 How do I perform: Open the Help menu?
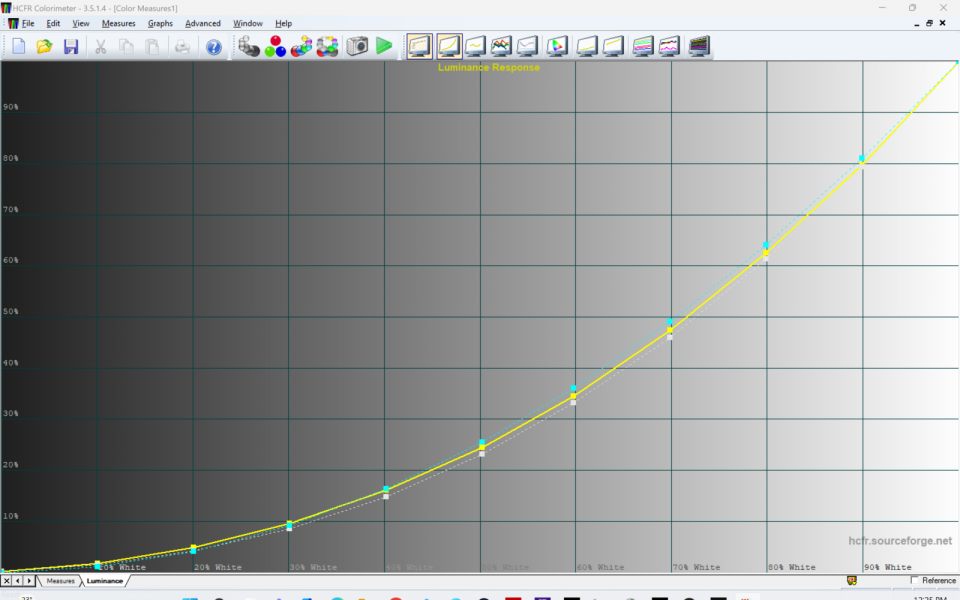(283, 23)
